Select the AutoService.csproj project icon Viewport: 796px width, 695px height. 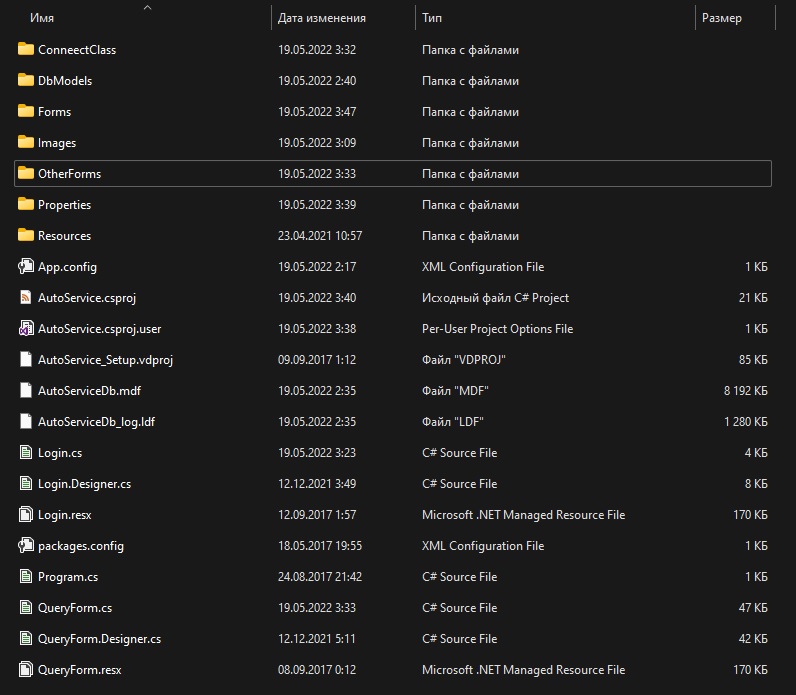click(x=26, y=298)
